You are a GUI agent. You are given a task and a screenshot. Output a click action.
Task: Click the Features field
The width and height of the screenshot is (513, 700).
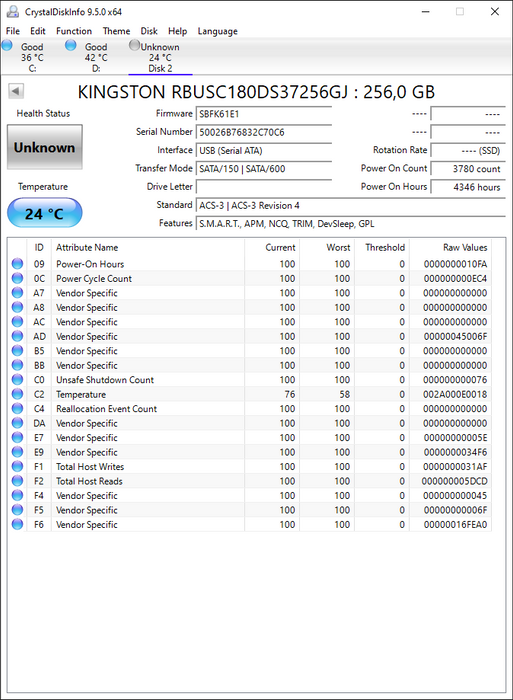pyautogui.click(x=350, y=224)
